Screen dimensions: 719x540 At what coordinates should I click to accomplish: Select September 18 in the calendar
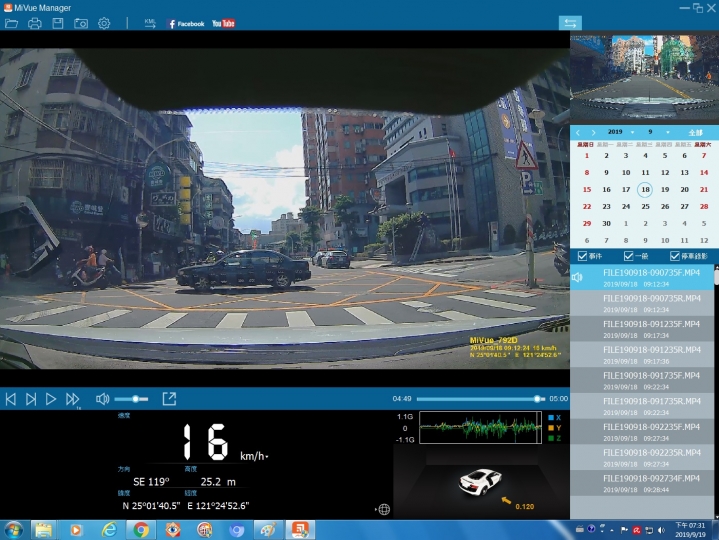tap(645, 189)
